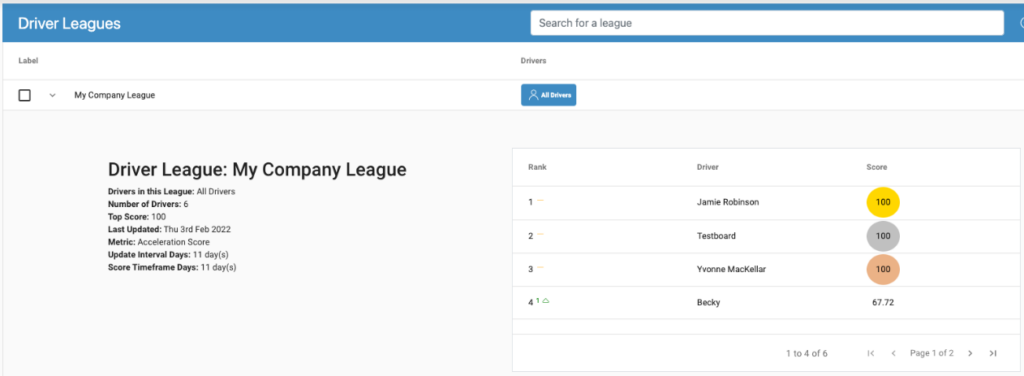Select driver Jamie Robinson
The height and width of the screenshot is (376, 1024).
pyautogui.click(x=728, y=202)
